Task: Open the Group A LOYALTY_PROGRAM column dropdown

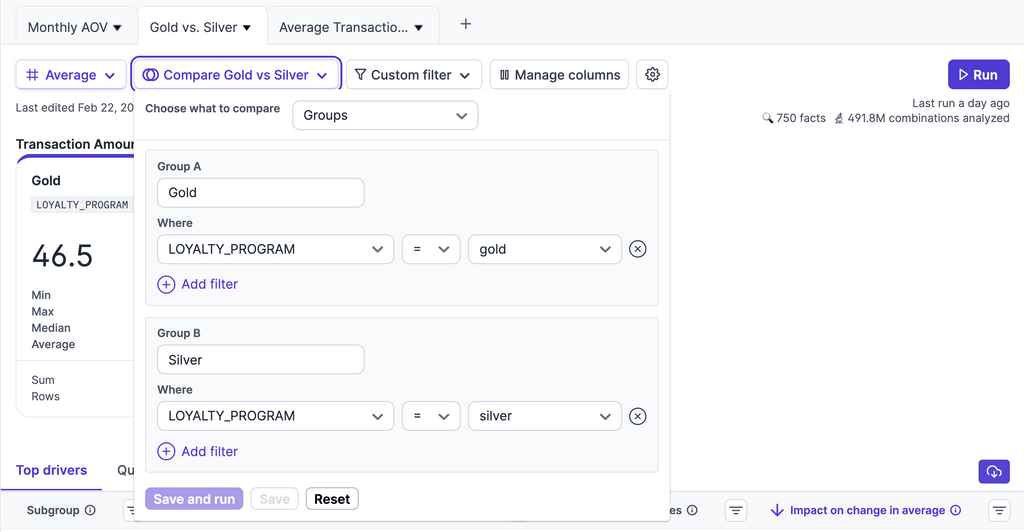Action: 275,249
